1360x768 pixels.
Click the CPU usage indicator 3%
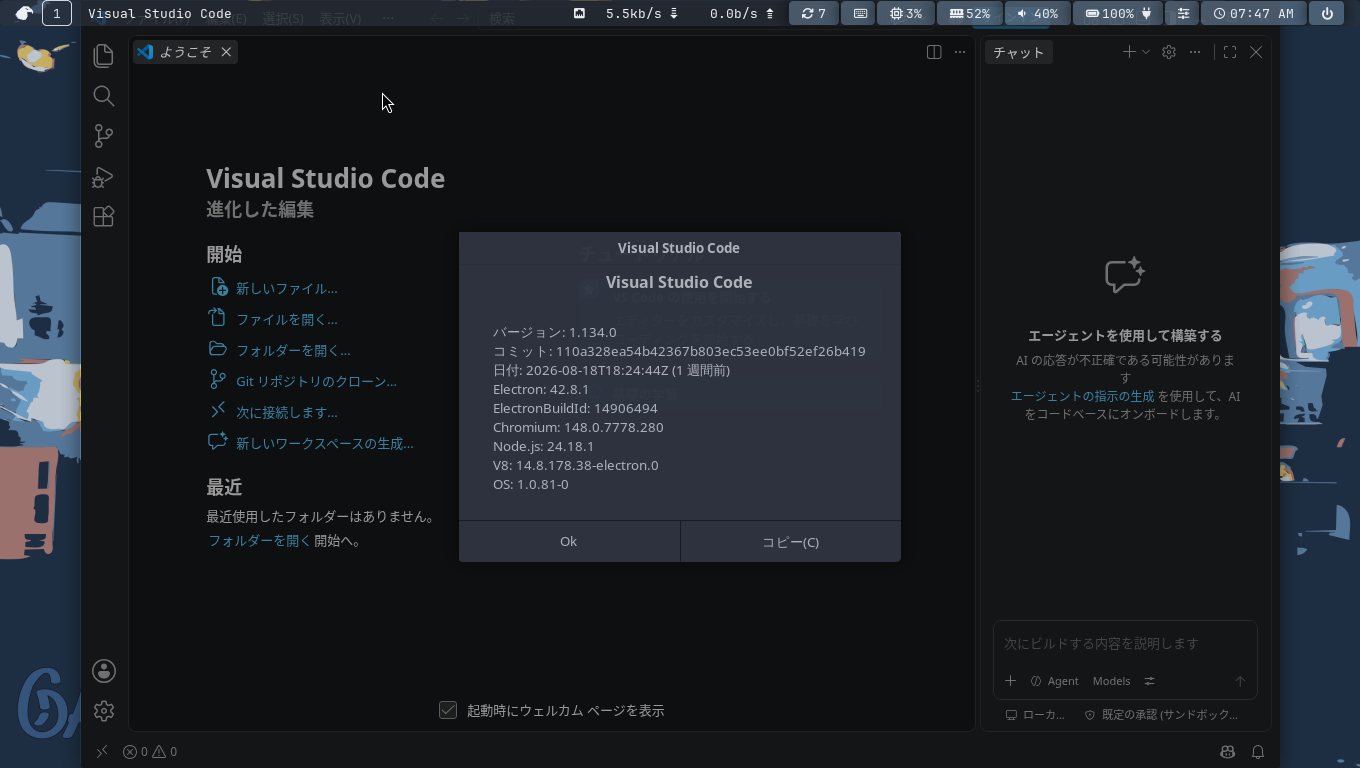(905, 14)
